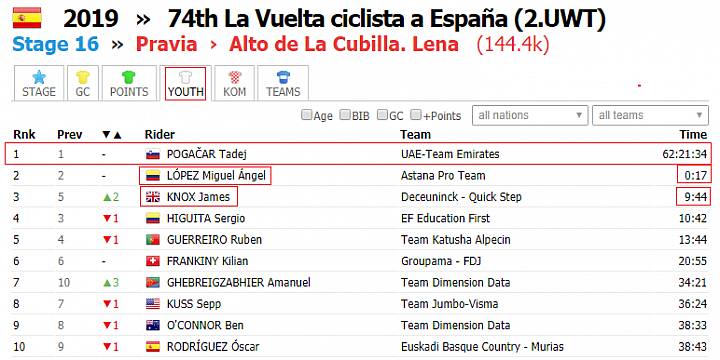Open the all nations dropdown
Screen dimensions: 720x360
coord(530,115)
